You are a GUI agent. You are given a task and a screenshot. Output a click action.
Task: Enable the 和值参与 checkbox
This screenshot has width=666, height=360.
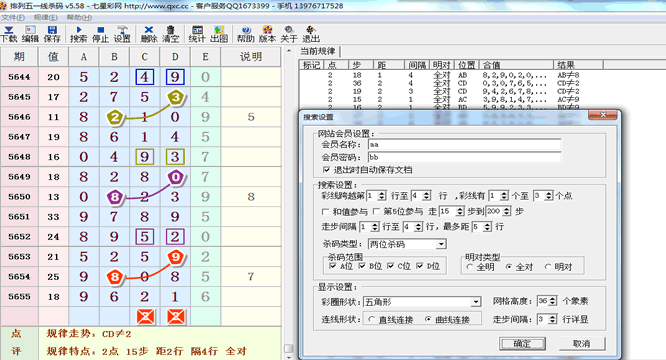(x=326, y=211)
